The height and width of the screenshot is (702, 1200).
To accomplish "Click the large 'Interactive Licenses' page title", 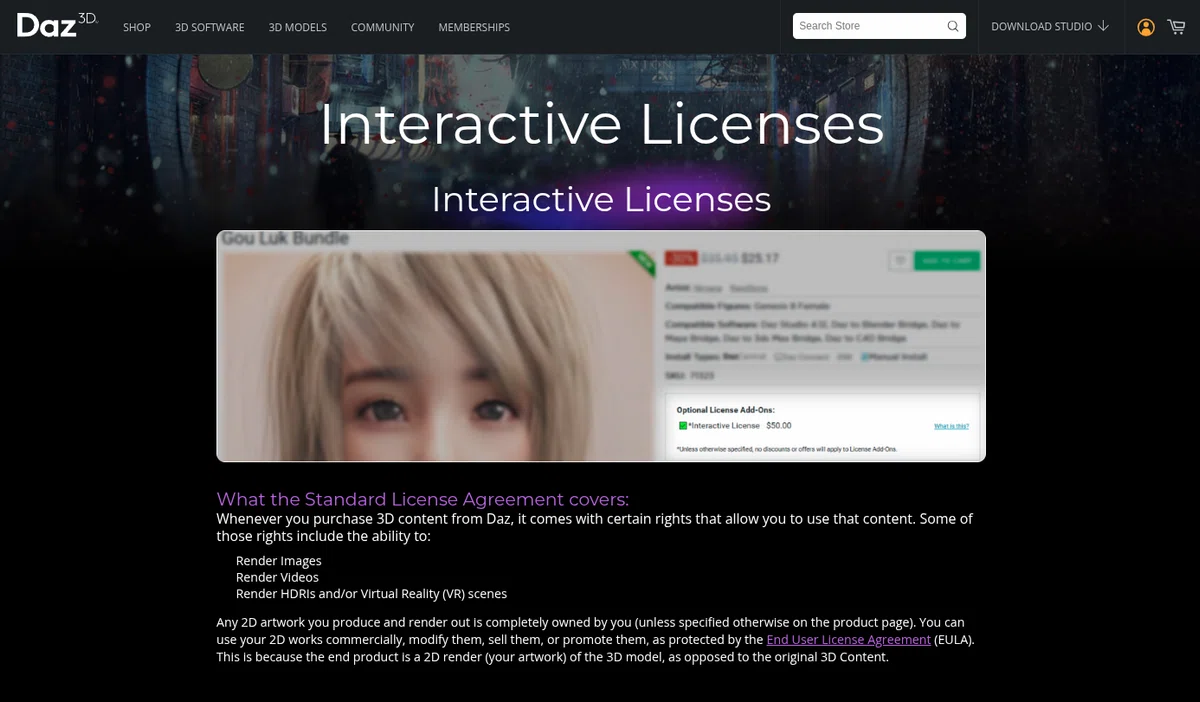I will coord(601,124).
